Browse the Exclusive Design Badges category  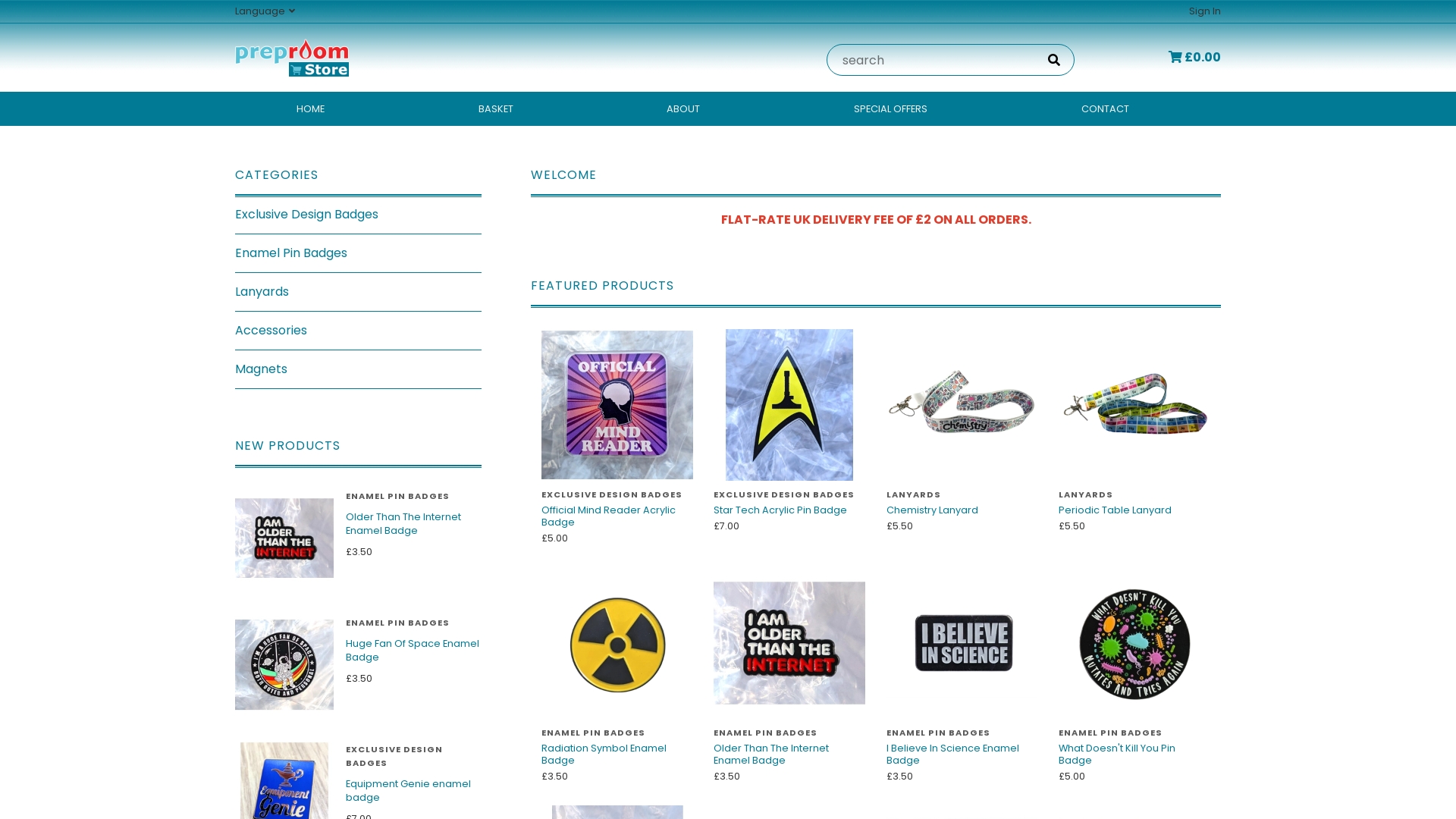tap(306, 214)
